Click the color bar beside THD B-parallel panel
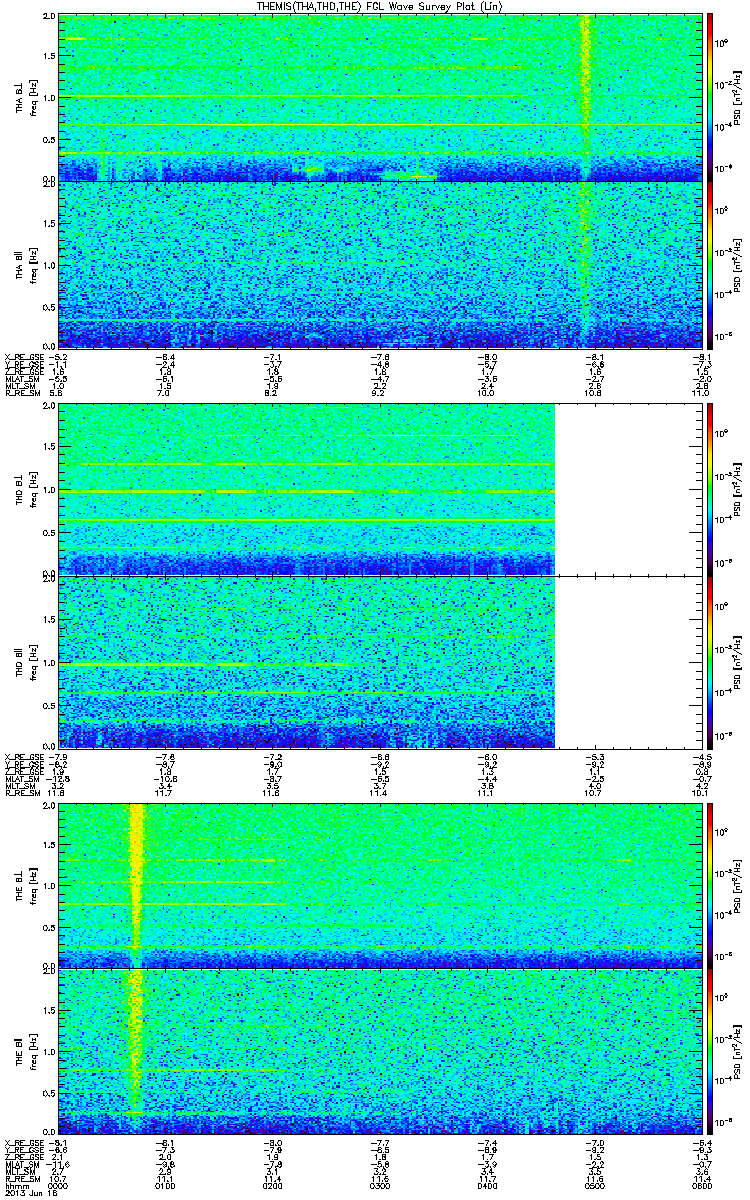The height and width of the screenshot is (1200, 750). 710,661
